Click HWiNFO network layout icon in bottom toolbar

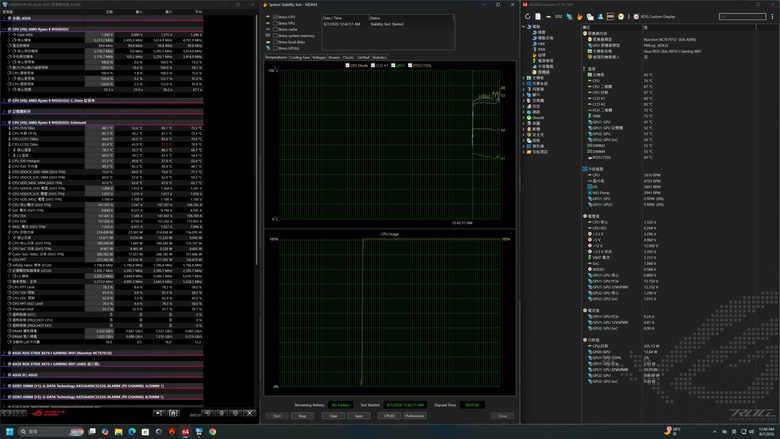click(159, 413)
